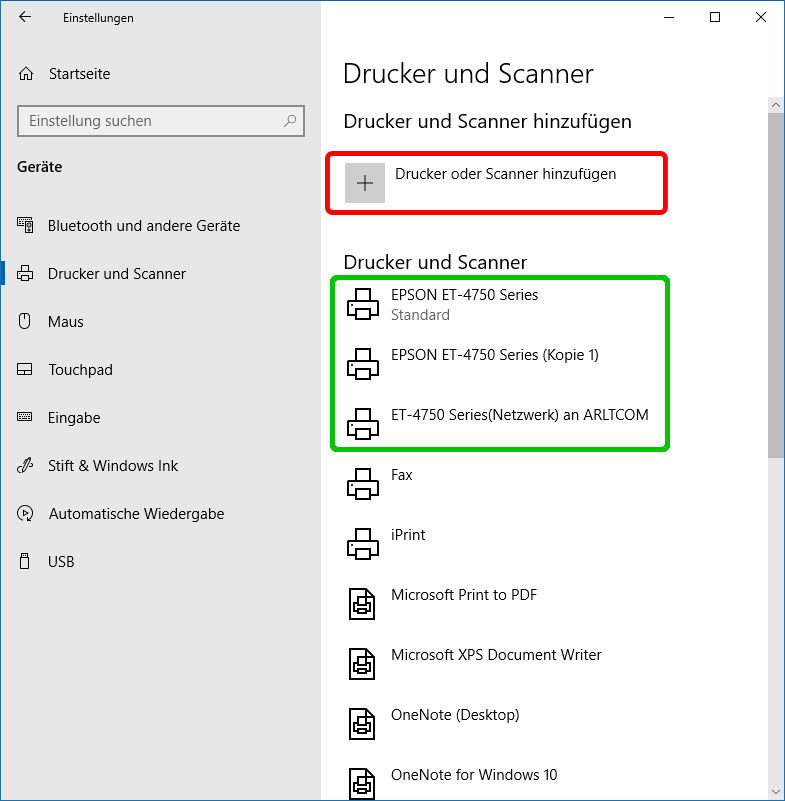
Task: Open Stift & Windows Ink settings
Action: pyautogui.click(x=113, y=466)
